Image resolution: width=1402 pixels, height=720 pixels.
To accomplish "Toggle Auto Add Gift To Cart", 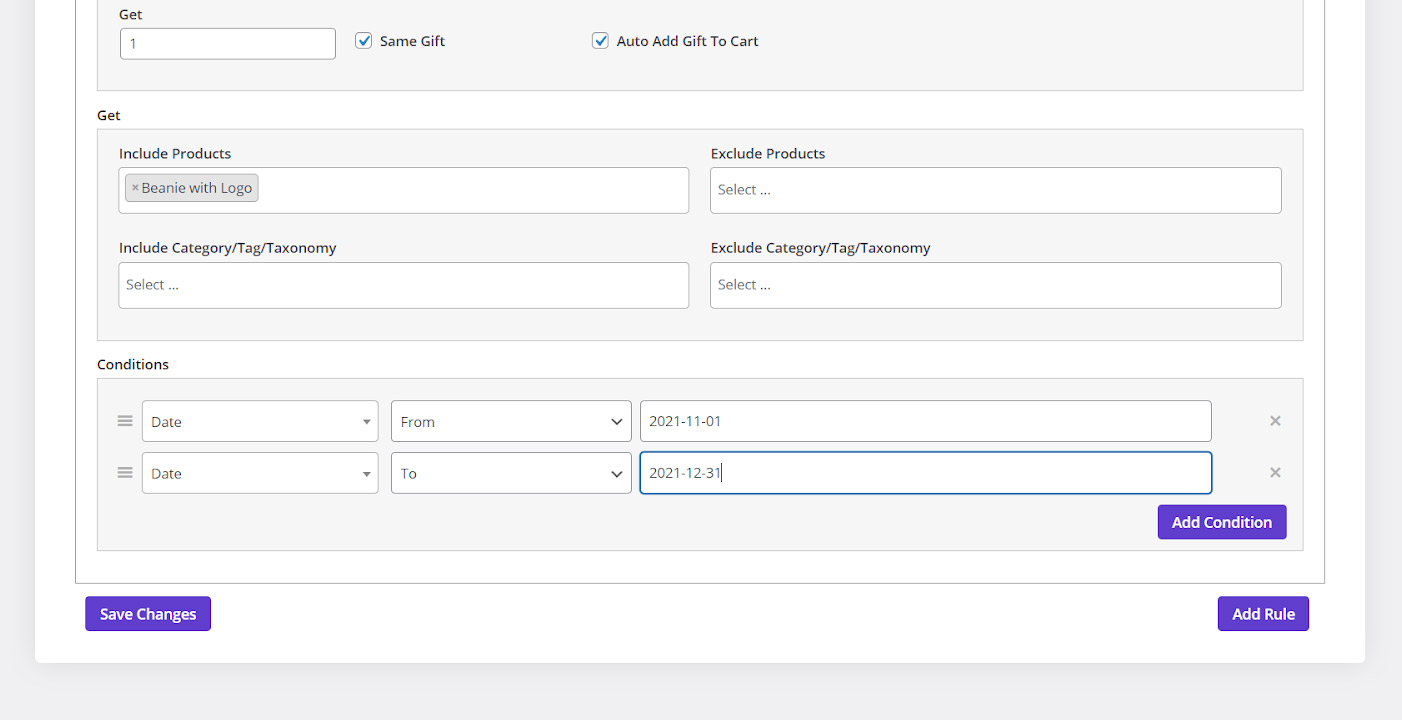I will click(600, 41).
